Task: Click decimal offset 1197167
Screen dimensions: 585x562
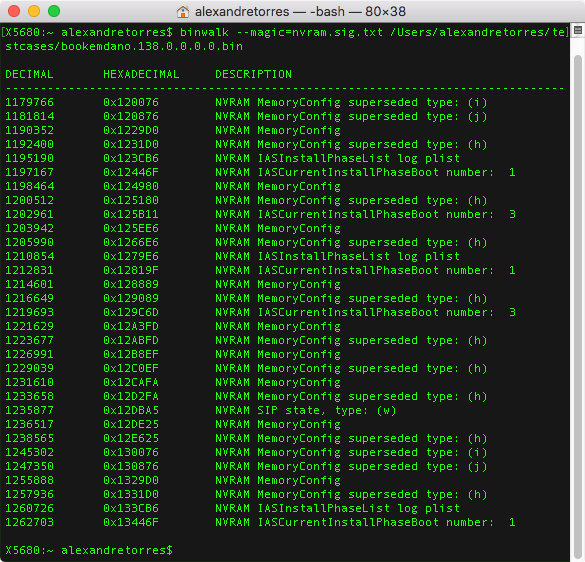Action: pyautogui.click(x=29, y=172)
